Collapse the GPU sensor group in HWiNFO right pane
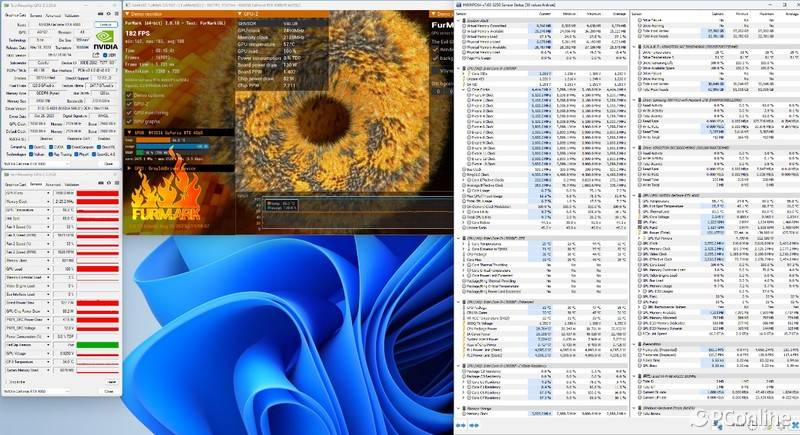 pos(634,196)
